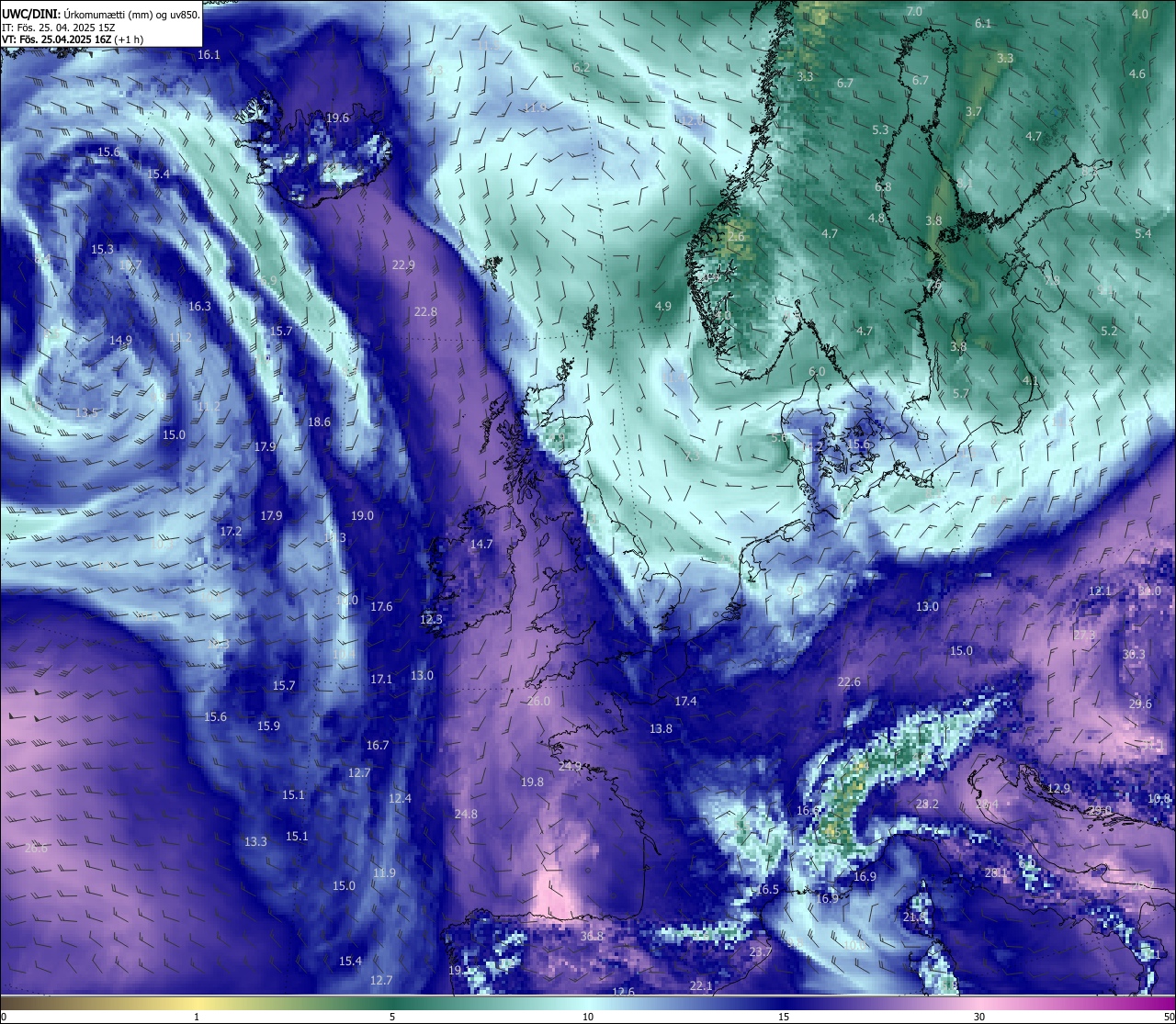Click the 2.6 value over southern Norway
Screen dimensions: 1176x1024
(736, 236)
